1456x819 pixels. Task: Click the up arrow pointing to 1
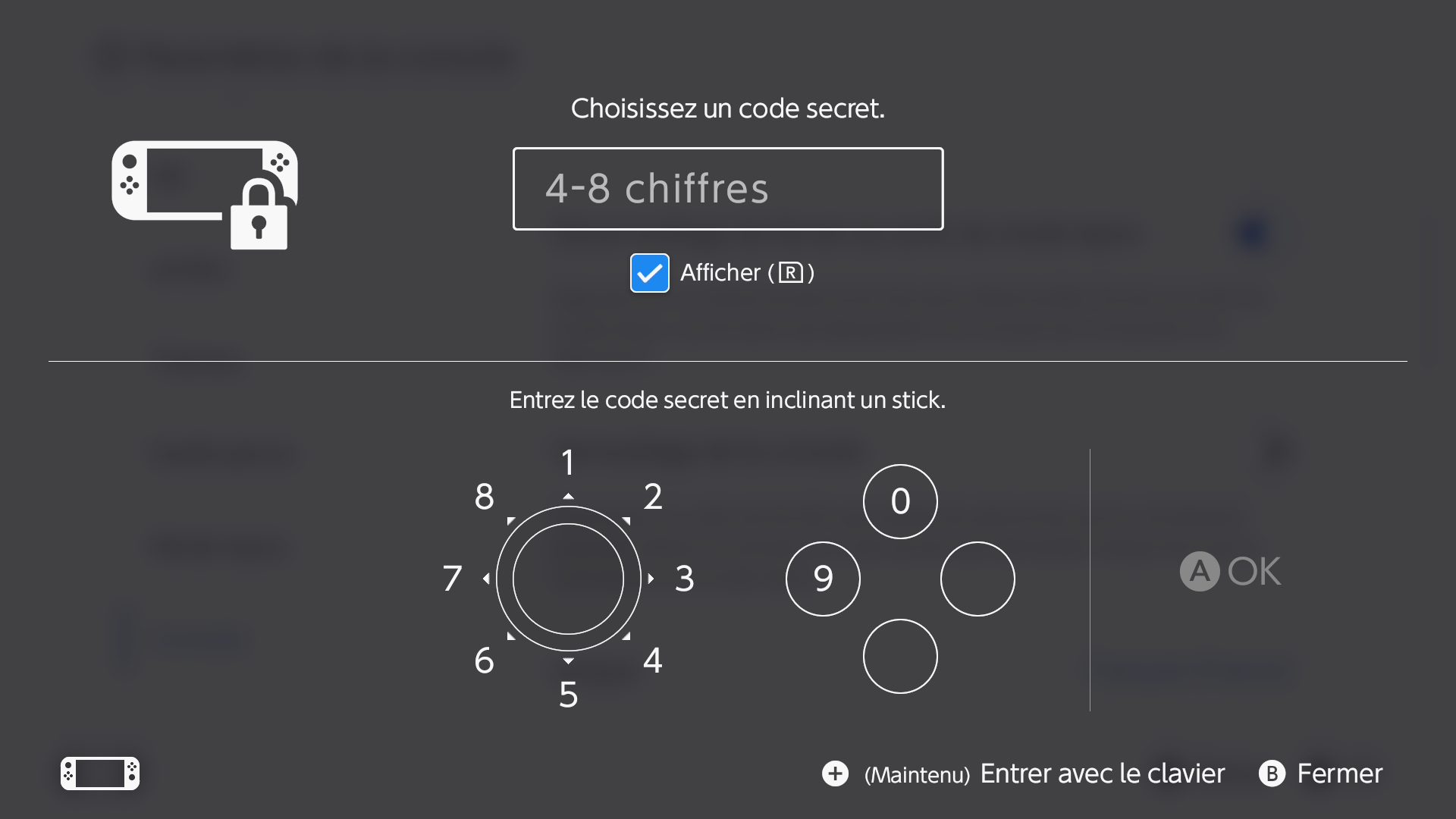(x=568, y=496)
